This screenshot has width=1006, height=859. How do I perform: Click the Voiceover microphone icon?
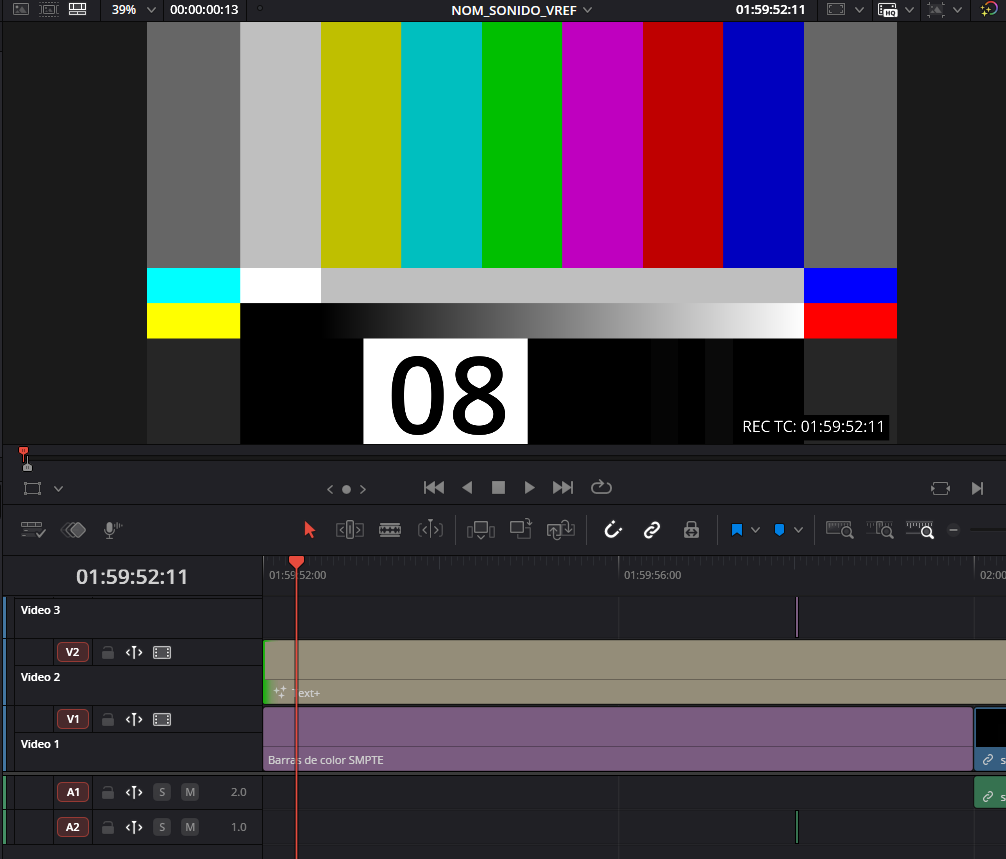[x=112, y=530]
